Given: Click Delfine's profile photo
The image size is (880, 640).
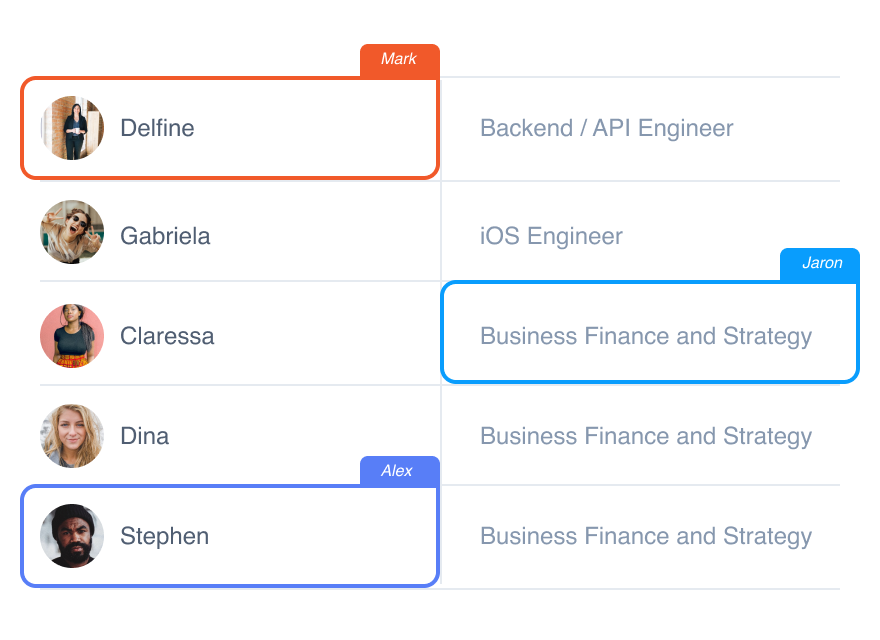Looking at the screenshot, I should (x=72, y=128).
